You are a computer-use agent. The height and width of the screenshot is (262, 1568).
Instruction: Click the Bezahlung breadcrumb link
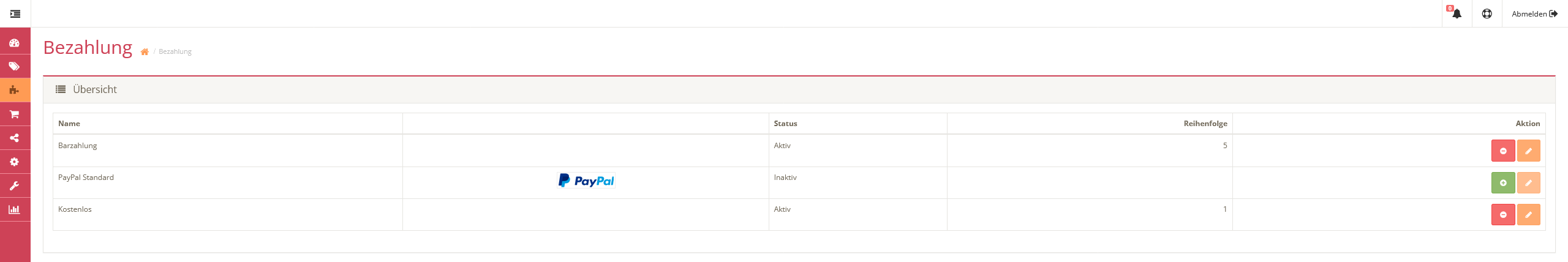(175, 51)
